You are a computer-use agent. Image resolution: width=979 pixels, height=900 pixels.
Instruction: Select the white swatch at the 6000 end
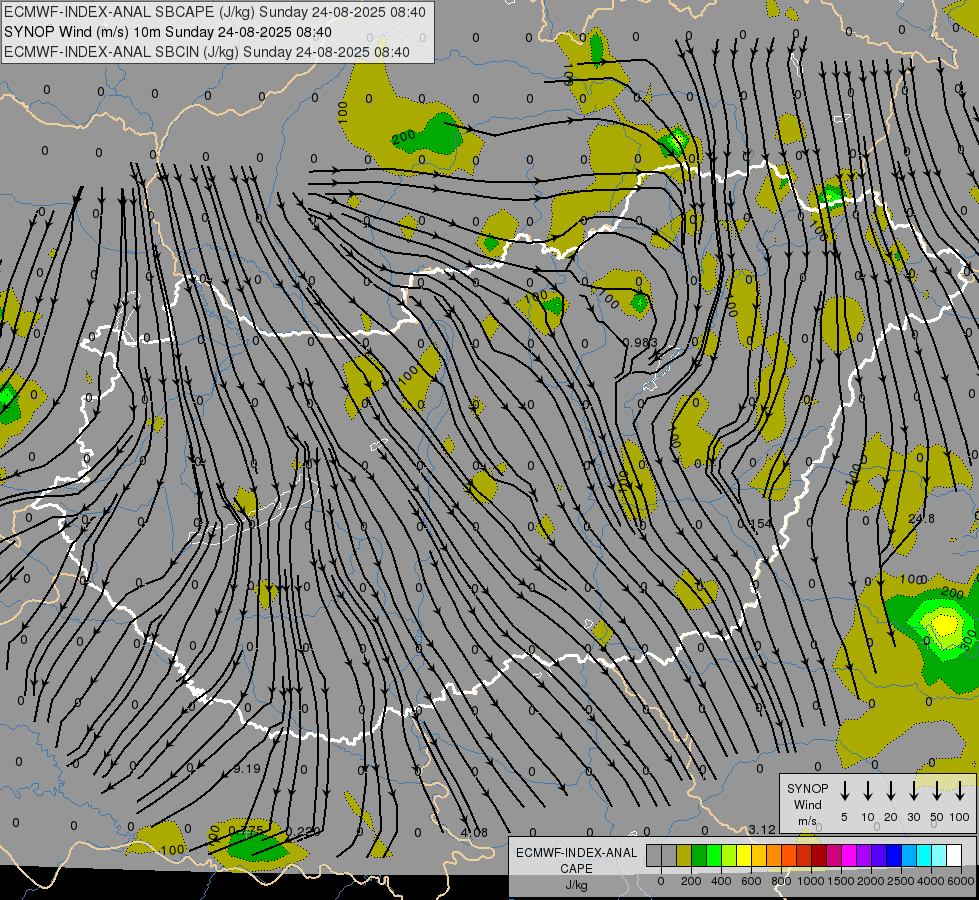(x=954, y=856)
